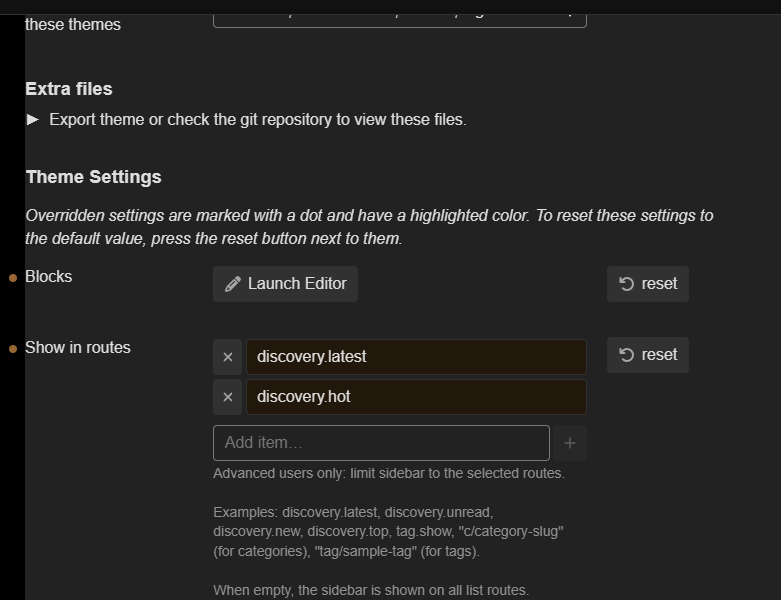781x600 pixels.
Task: Click the 'When empty, the sidebar' description
Action: (x=371, y=591)
